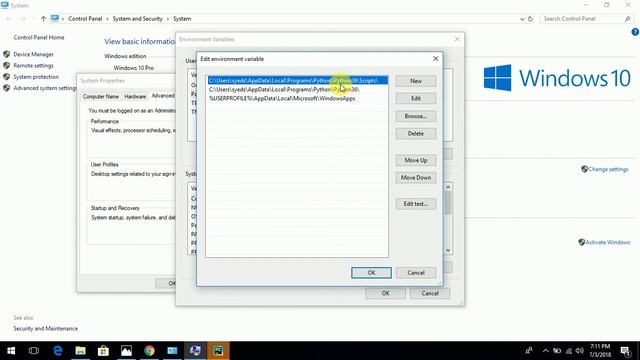Open the Control Panel help icon
Viewport: 640px width, 360px height.
coord(635,32)
